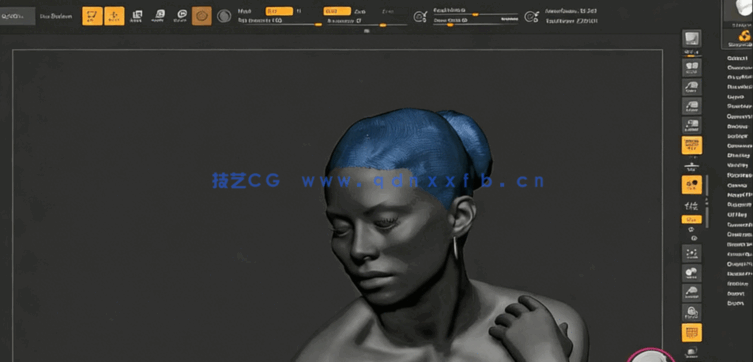Click the right shelf vertical scrollbar
Viewport: 753px width, 362px height.
click(x=707, y=202)
